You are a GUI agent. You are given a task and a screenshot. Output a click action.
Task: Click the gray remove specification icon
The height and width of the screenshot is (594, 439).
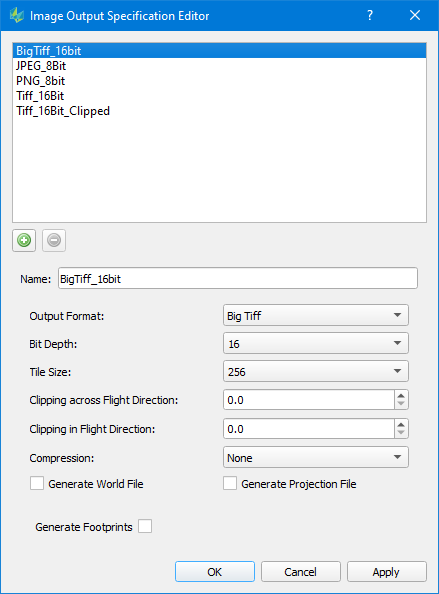click(54, 240)
